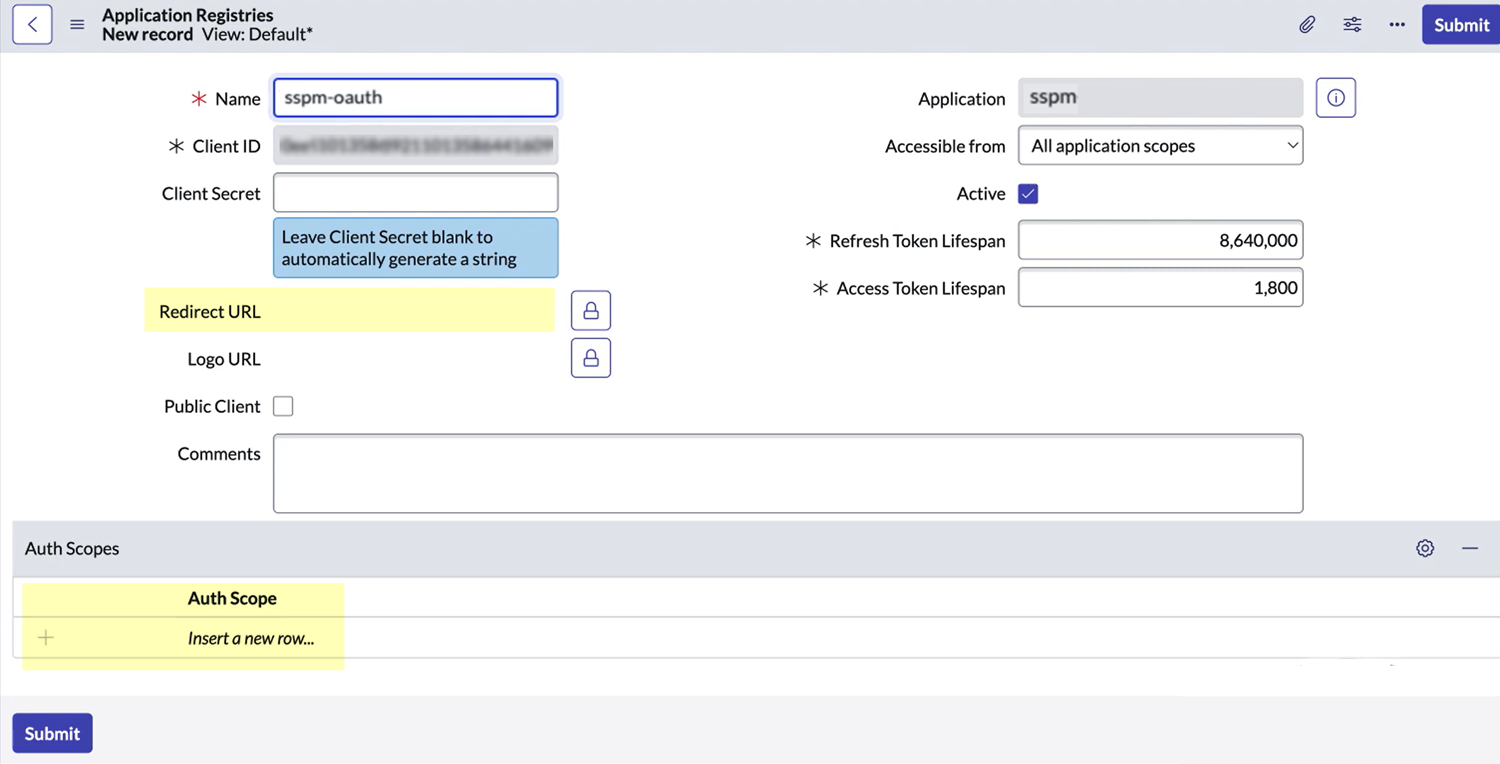Open the personalize form sliders icon
Screen dimensions: 1500x764
point(1352,25)
